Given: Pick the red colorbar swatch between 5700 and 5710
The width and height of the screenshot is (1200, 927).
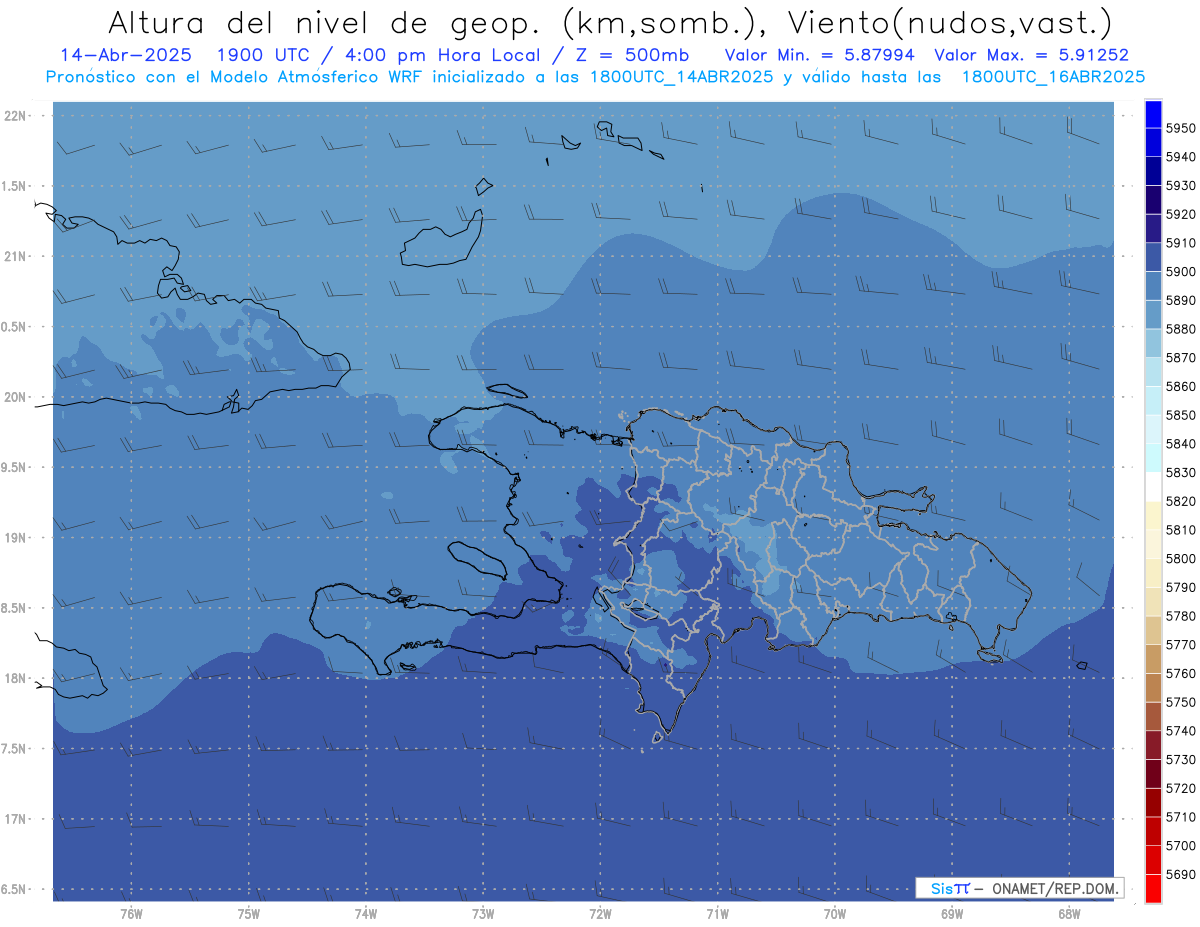Looking at the screenshot, I should [1153, 831].
